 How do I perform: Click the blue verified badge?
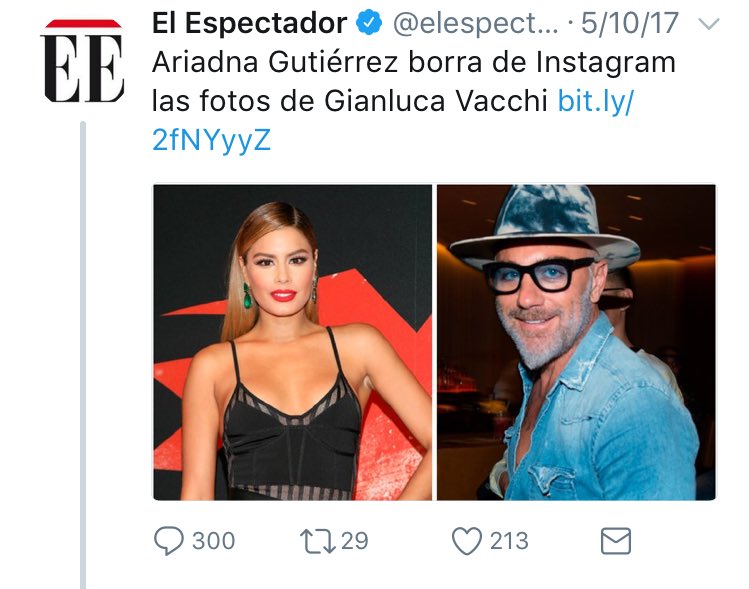(370, 23)
